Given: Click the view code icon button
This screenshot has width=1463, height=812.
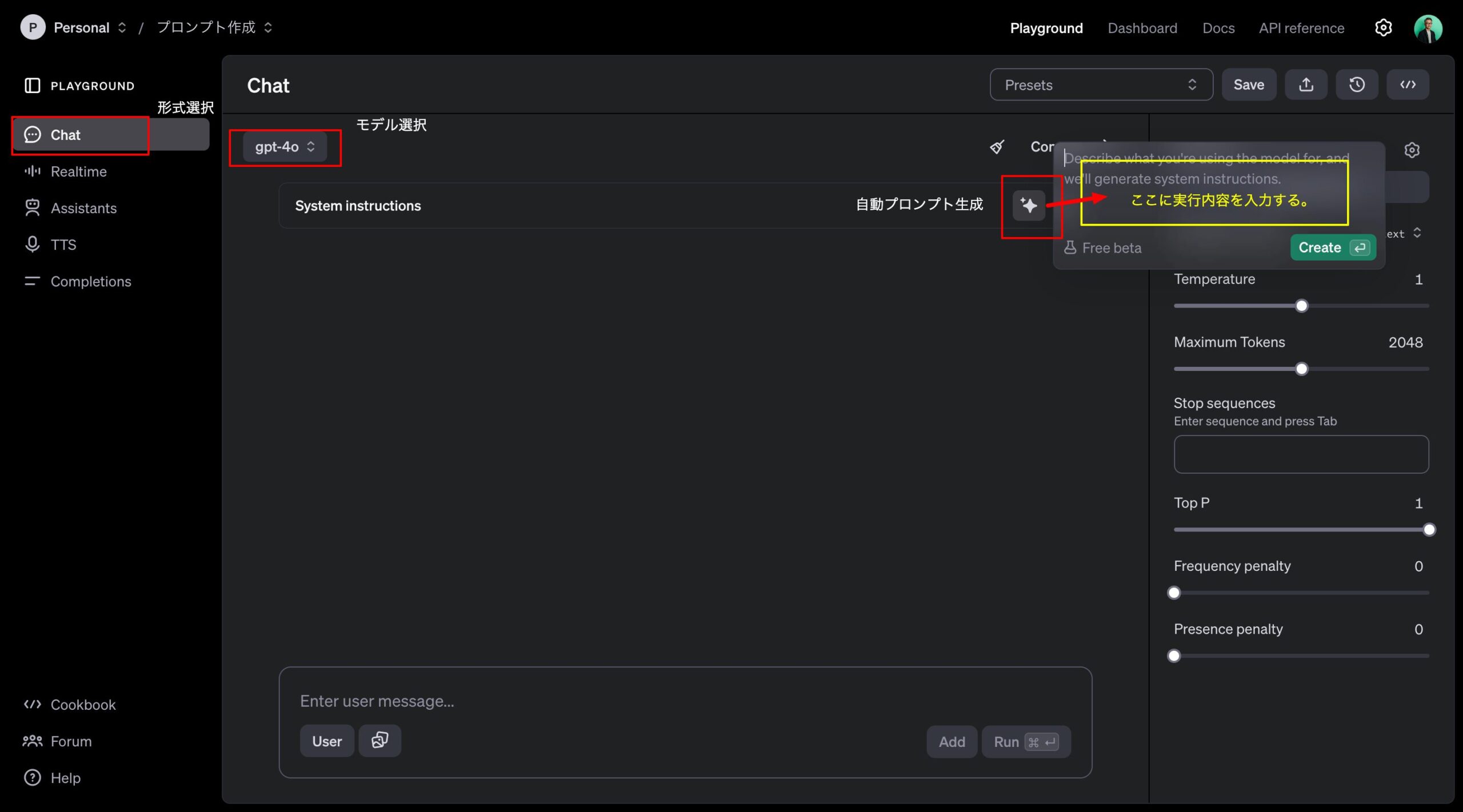Looking at the screenshot, I should pyautogui.click(x=1408, y=85).
